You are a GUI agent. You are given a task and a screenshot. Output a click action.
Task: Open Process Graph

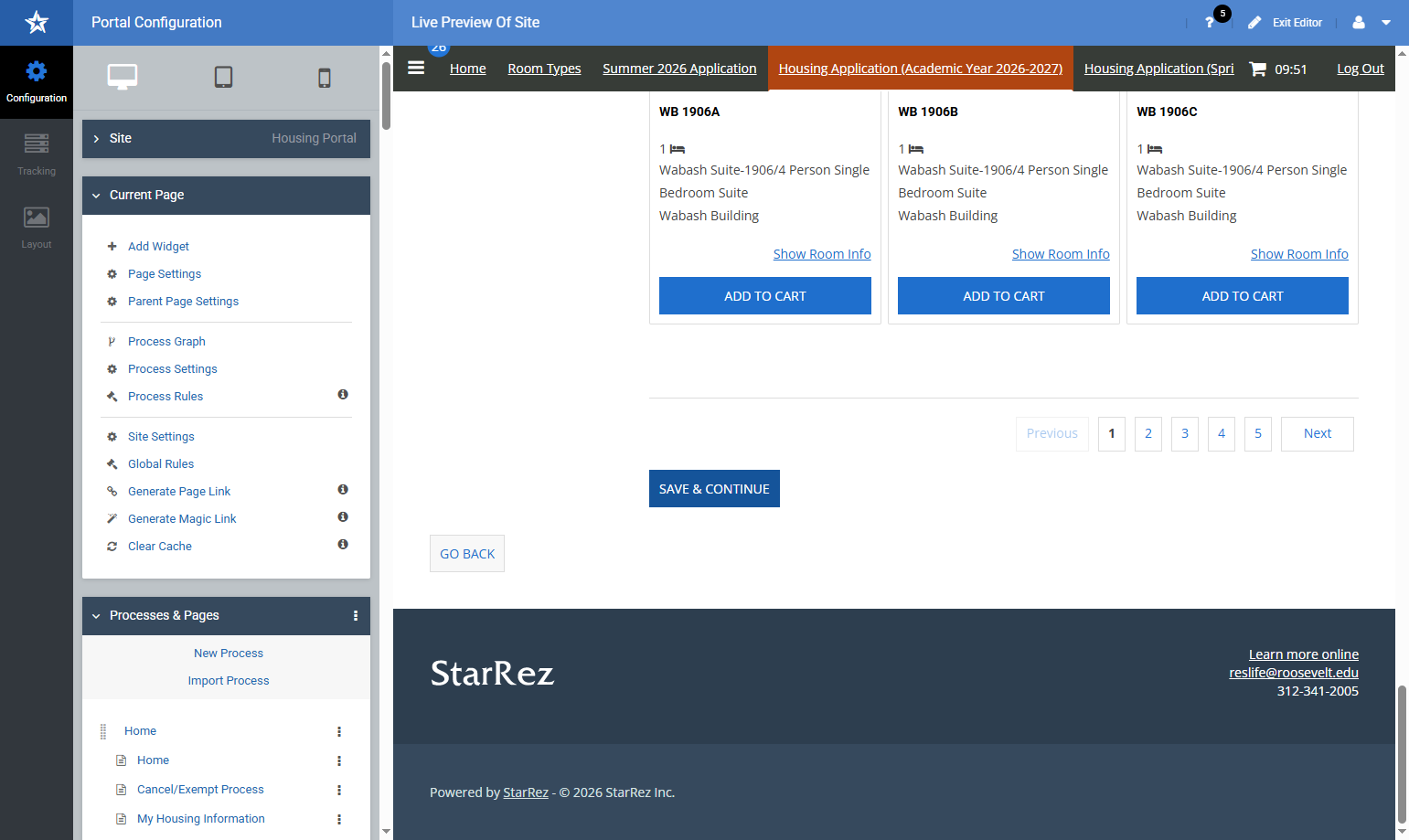(x=166, y=342)
